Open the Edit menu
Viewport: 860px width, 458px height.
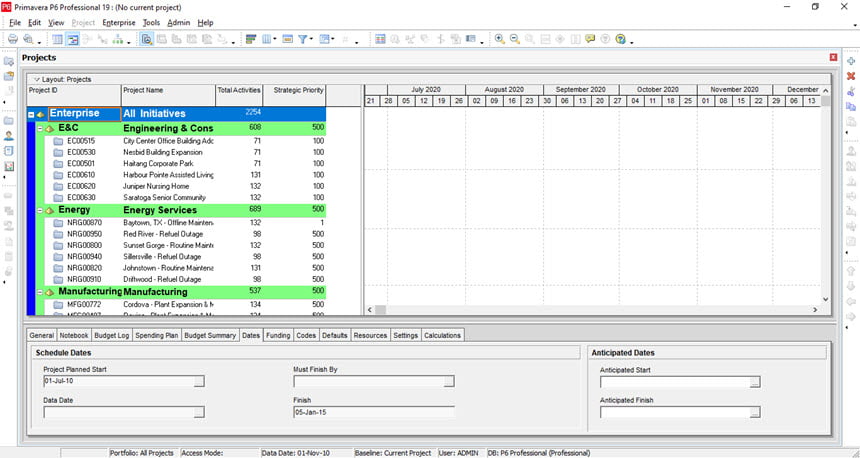click(x=35, y=22)
